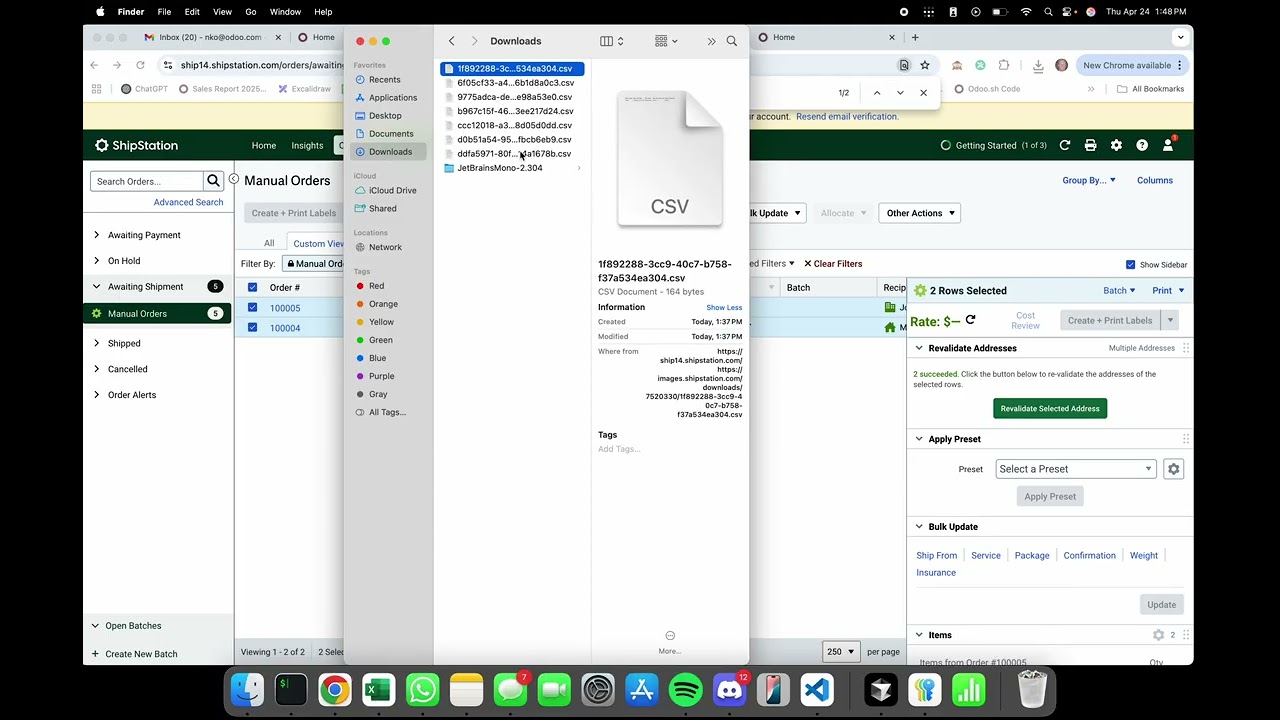The image size is (1280, 720).
Task: Uncheck the order 100005 checkbox
Action: [x=252, y=308]
